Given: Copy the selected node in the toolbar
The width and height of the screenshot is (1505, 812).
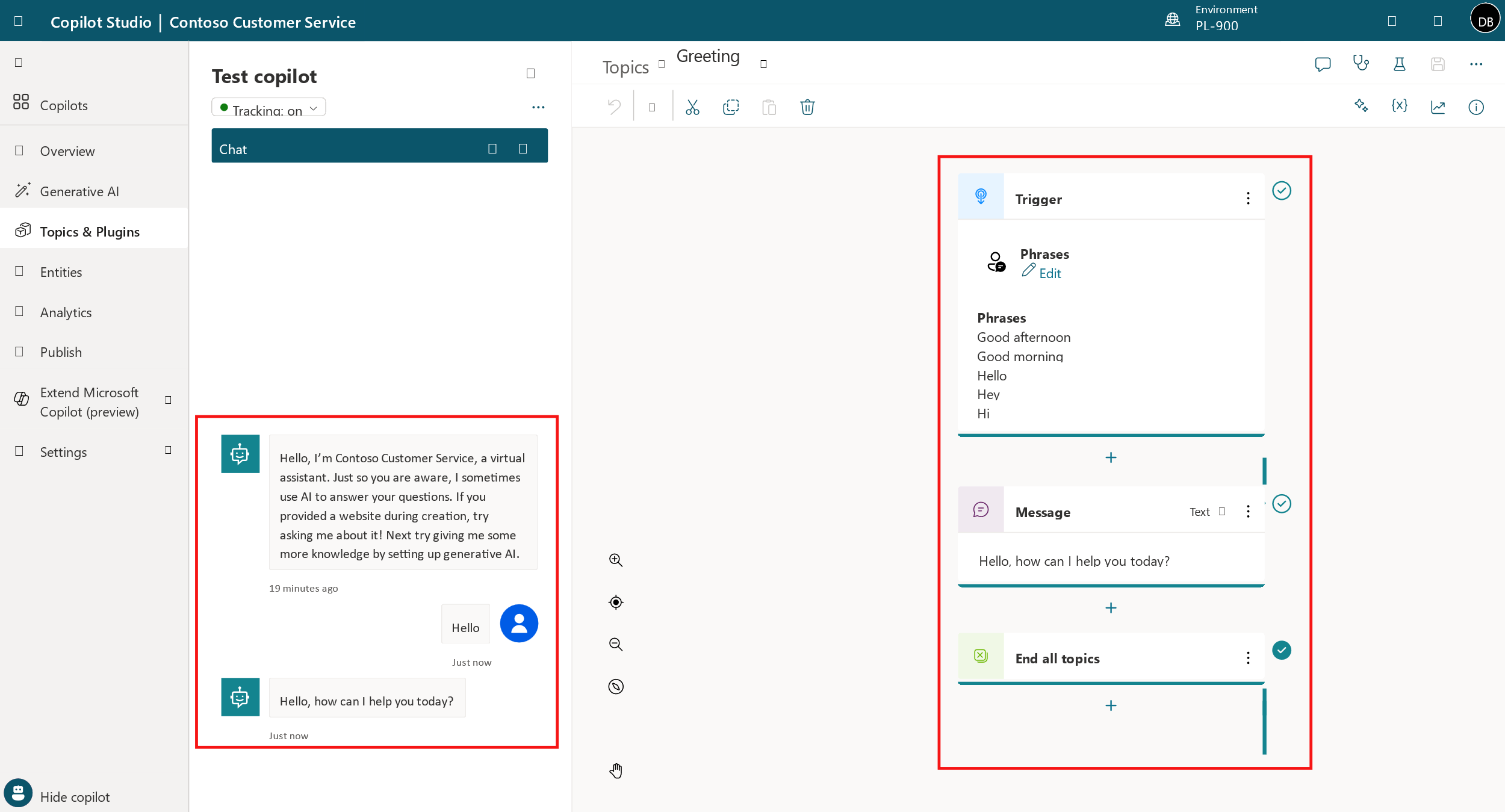Looking at the screenshot, I should point(731,107).
